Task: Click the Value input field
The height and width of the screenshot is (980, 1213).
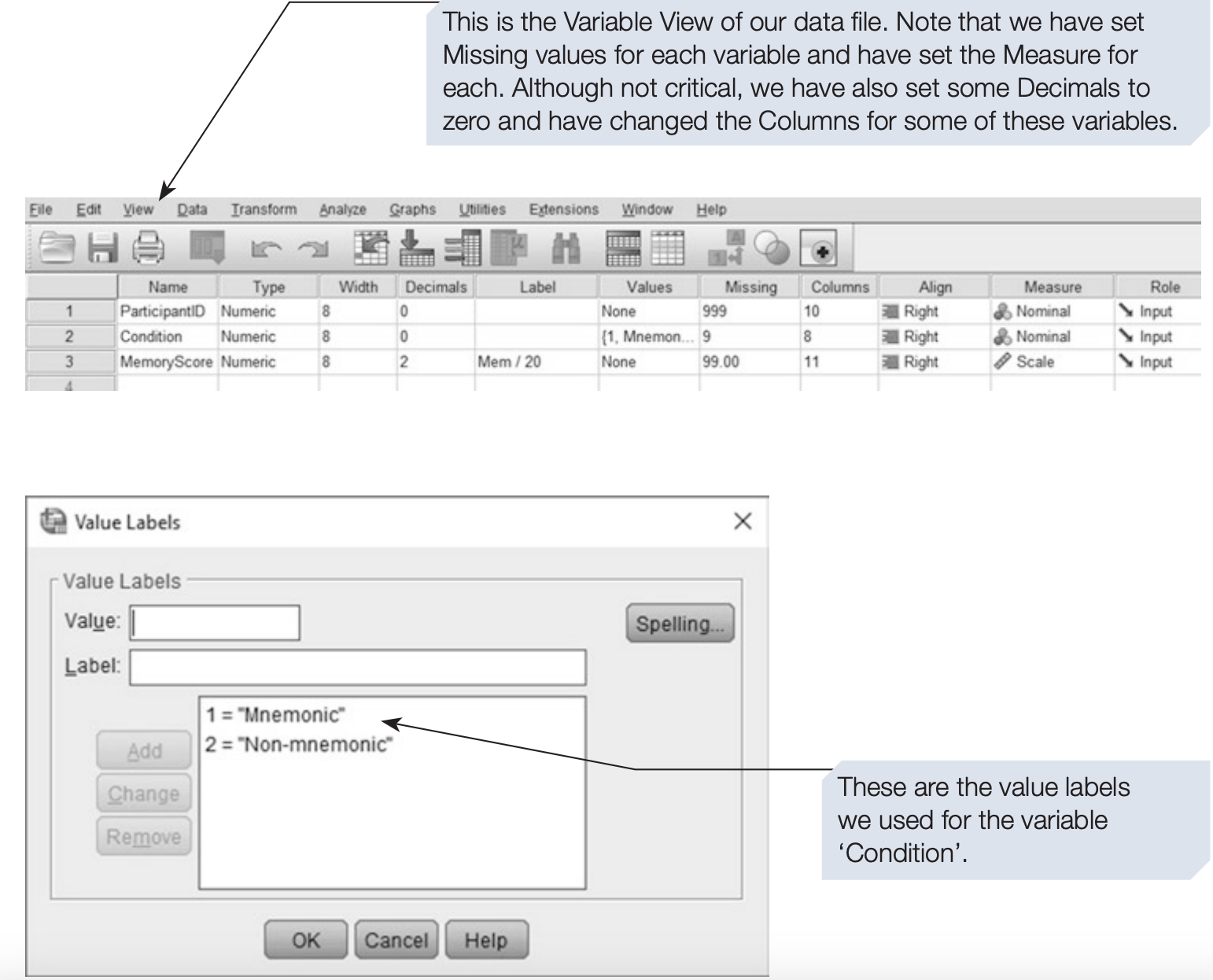Action: 215,623
